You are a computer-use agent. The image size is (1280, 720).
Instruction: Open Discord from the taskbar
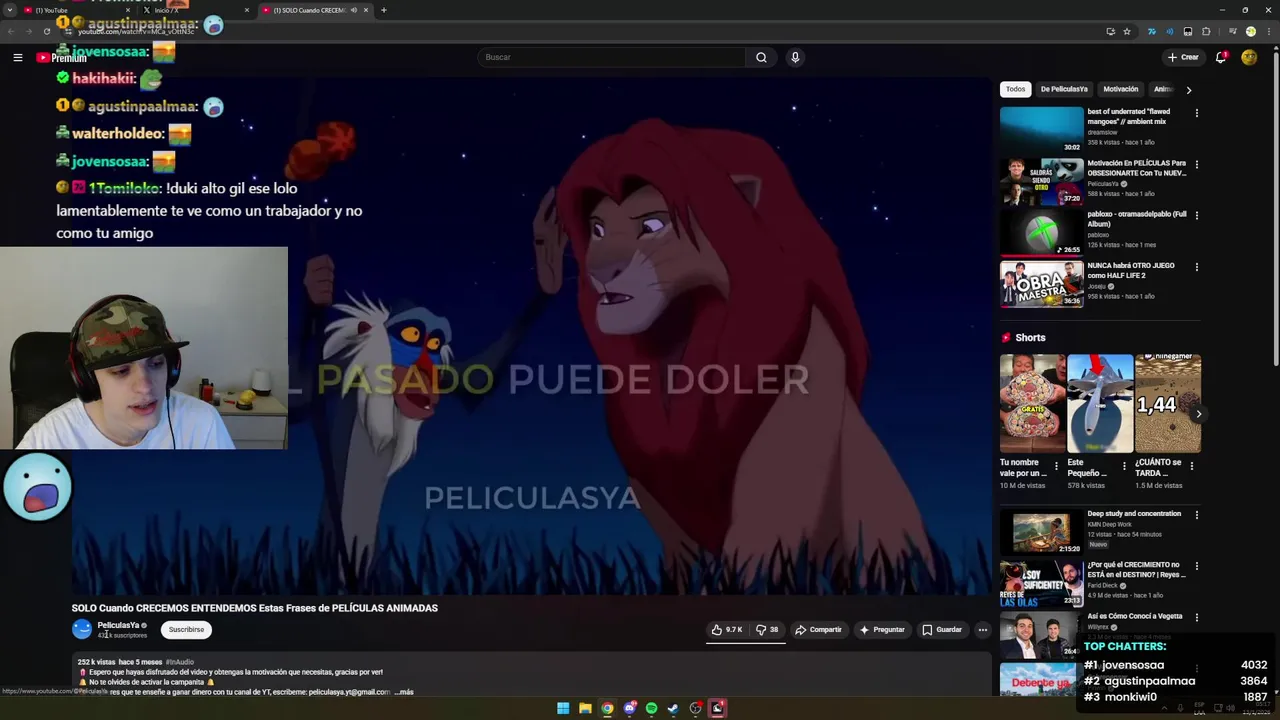pyautogui.click(x=629, y=708)
